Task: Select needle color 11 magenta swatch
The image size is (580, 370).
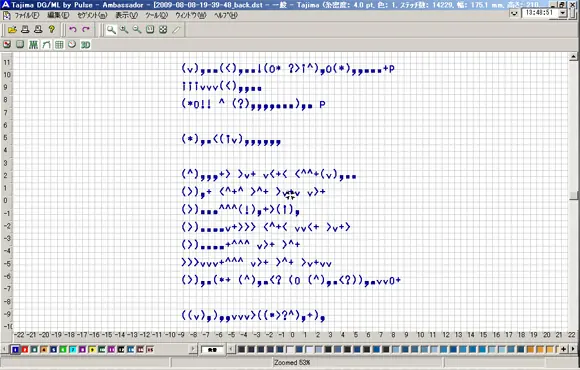Action: (x=111, y=349)
